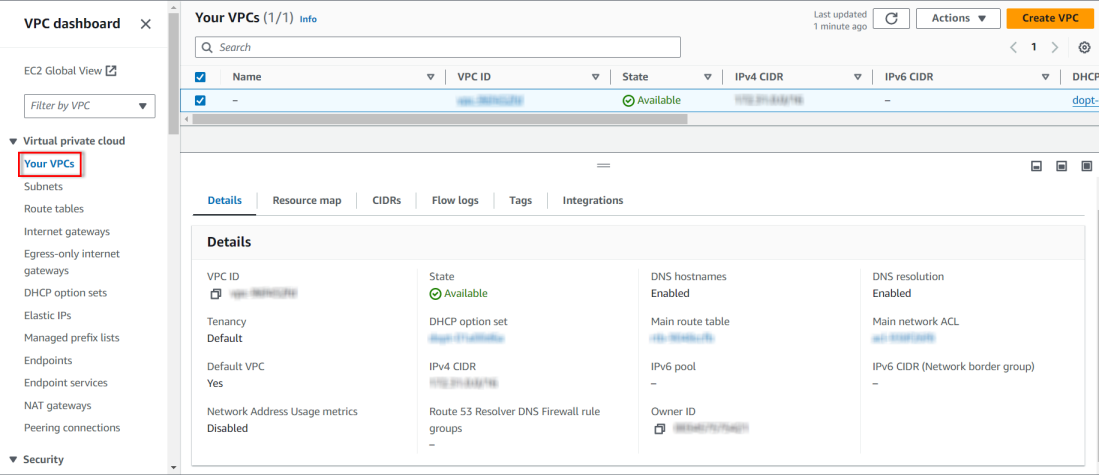Switch to the Tags tab
Viewport: 1099px width, 475px height.
click(521, 200)
